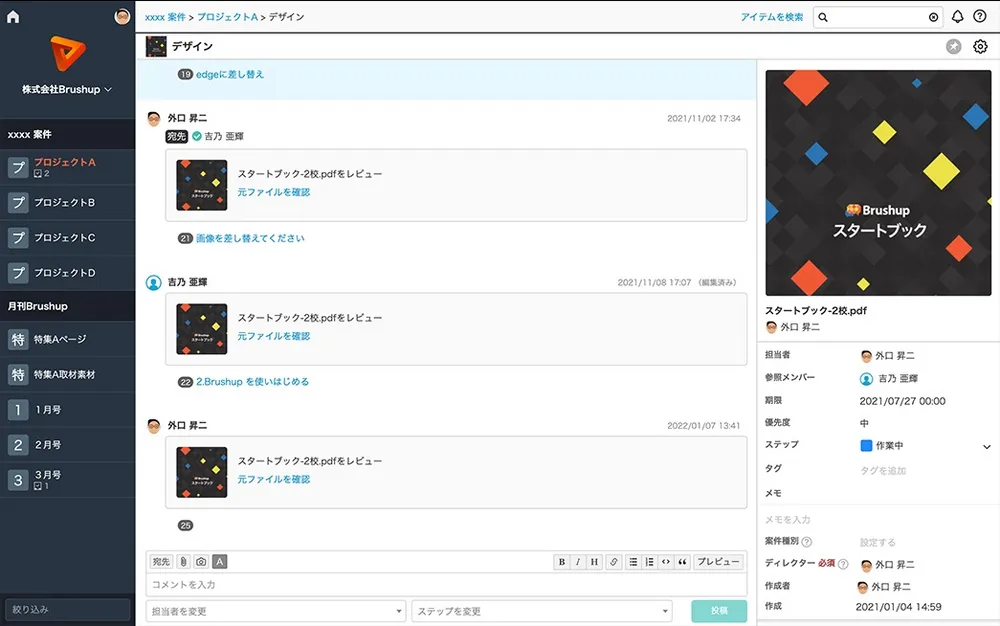
Task: Clear the search box with the X icon
Action: [933, 17]
